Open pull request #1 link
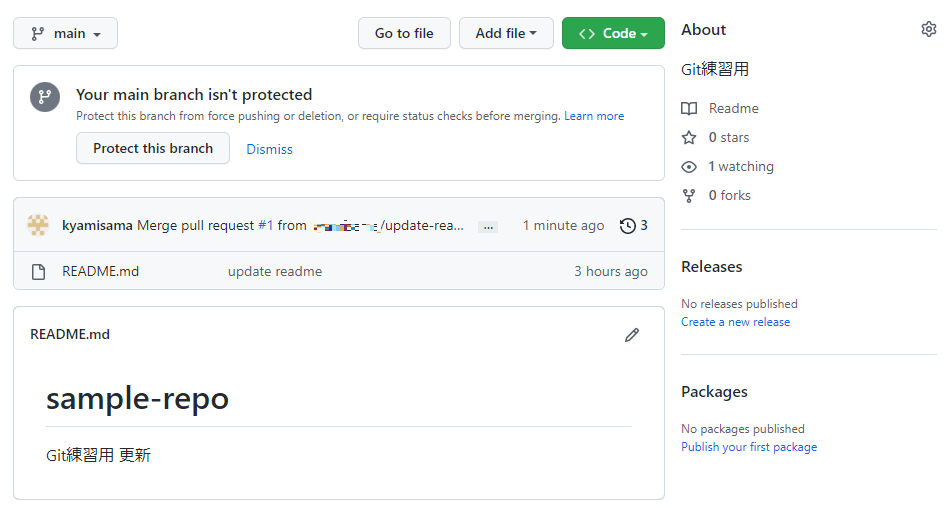 tap(265, 226)
